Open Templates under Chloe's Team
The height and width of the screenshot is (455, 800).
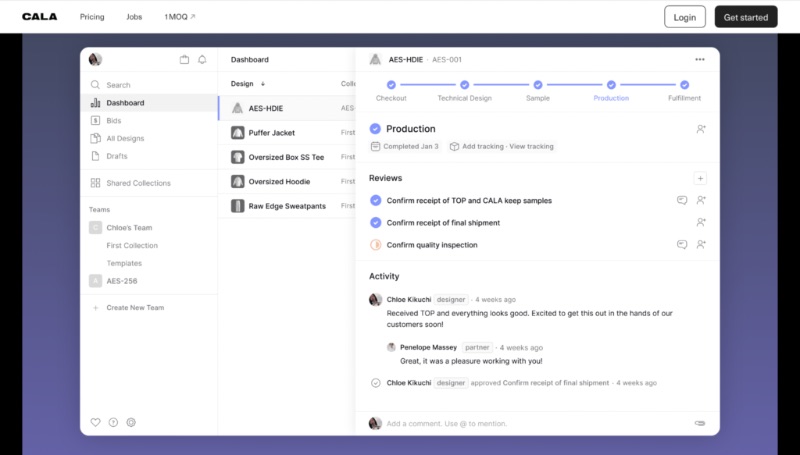tap(124, 263)
